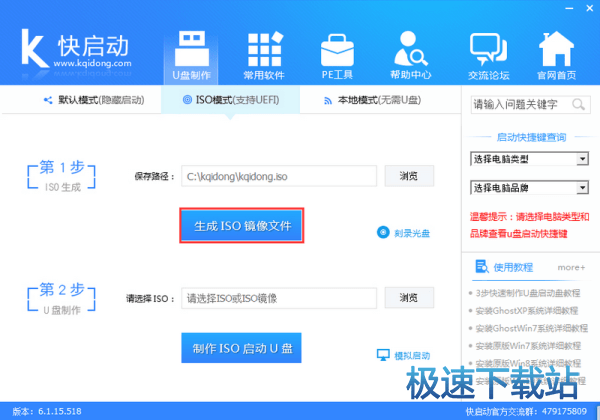Click the search magnifier icon
The height and width of the screenshot is (420, 600).
[578, 104]
